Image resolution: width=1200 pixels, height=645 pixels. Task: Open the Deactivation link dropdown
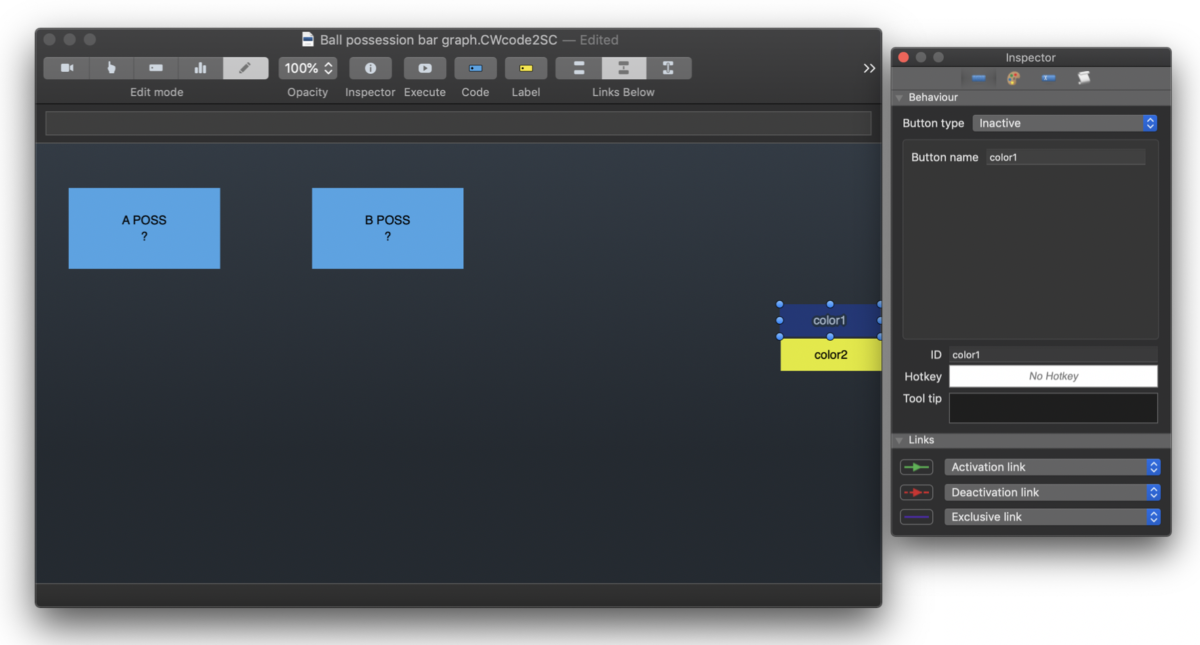tap(1053, 492)
